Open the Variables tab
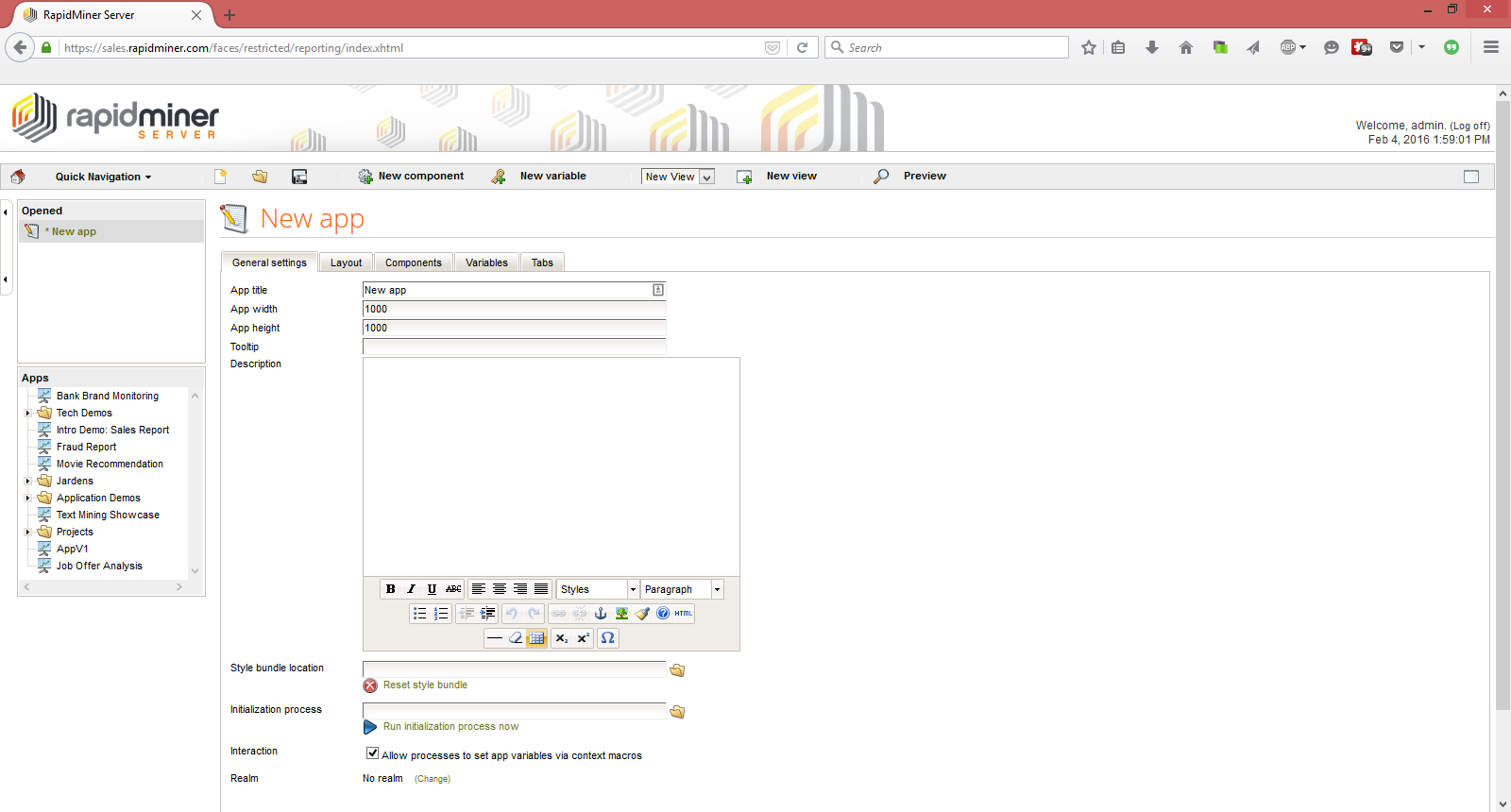The width and height of the screenshot is (1511, 812). pyautogui.click(x=486, y=262)
